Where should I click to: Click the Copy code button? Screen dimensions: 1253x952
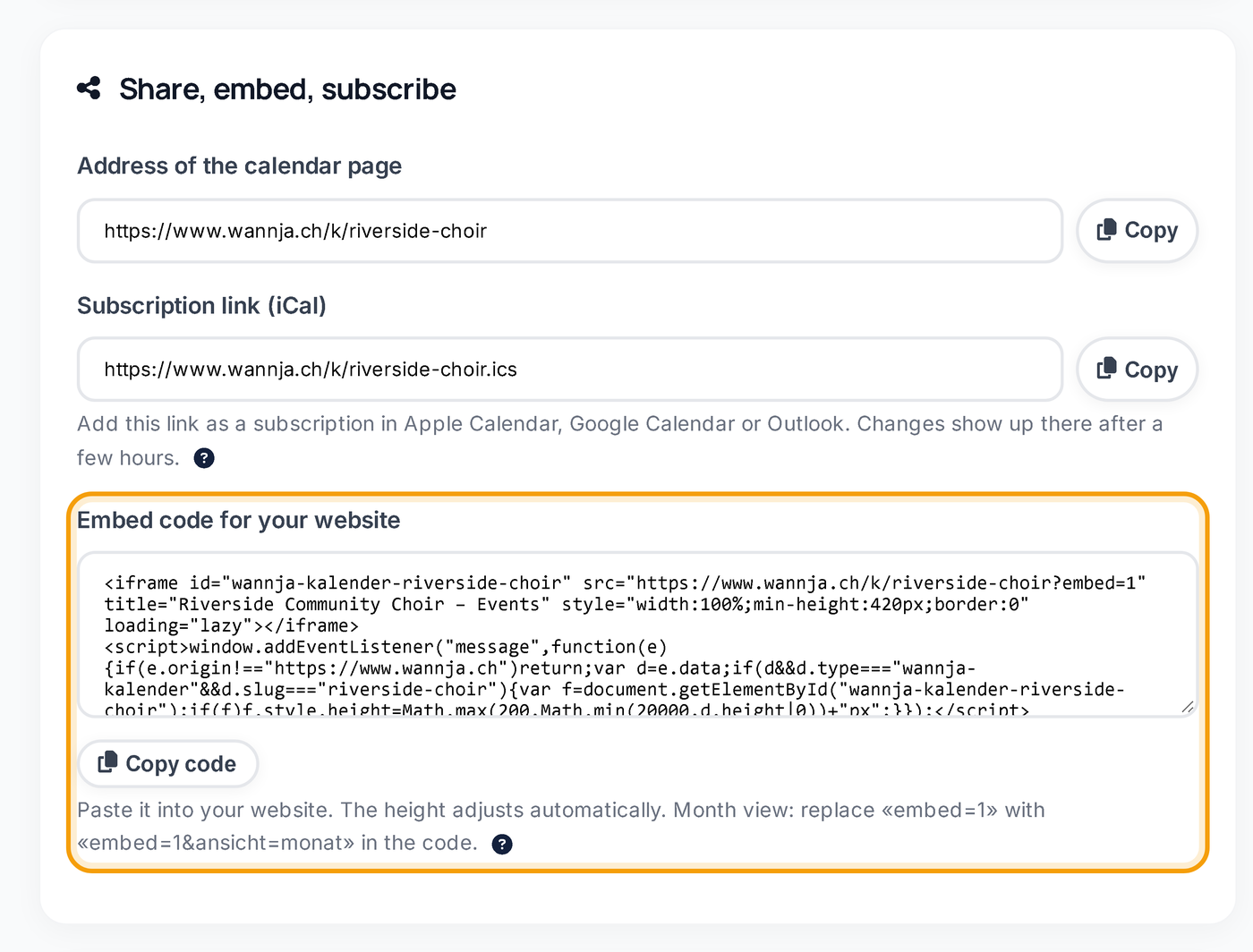[168, 763]
